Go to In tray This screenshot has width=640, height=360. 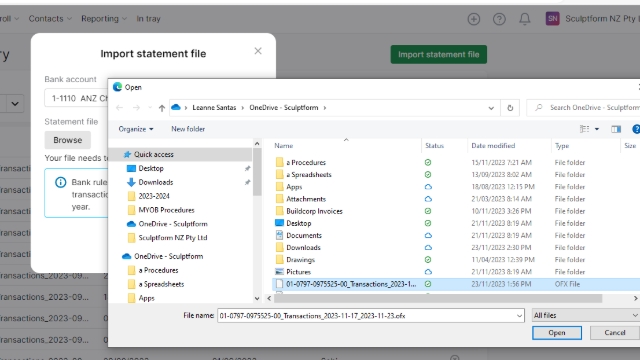148,19
